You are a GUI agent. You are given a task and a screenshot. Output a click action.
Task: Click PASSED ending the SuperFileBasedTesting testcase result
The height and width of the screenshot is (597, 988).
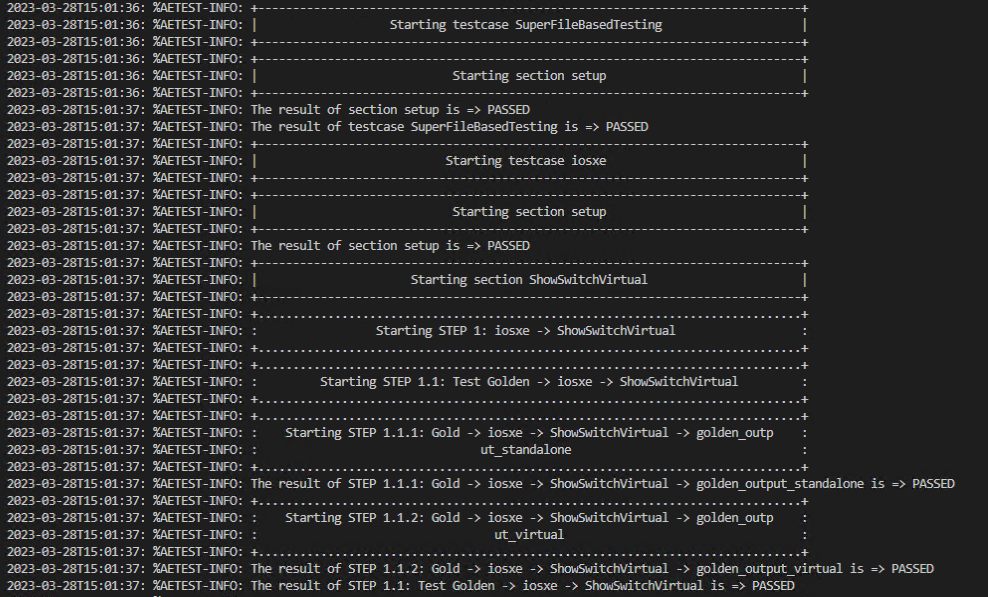tap(627, 127)
